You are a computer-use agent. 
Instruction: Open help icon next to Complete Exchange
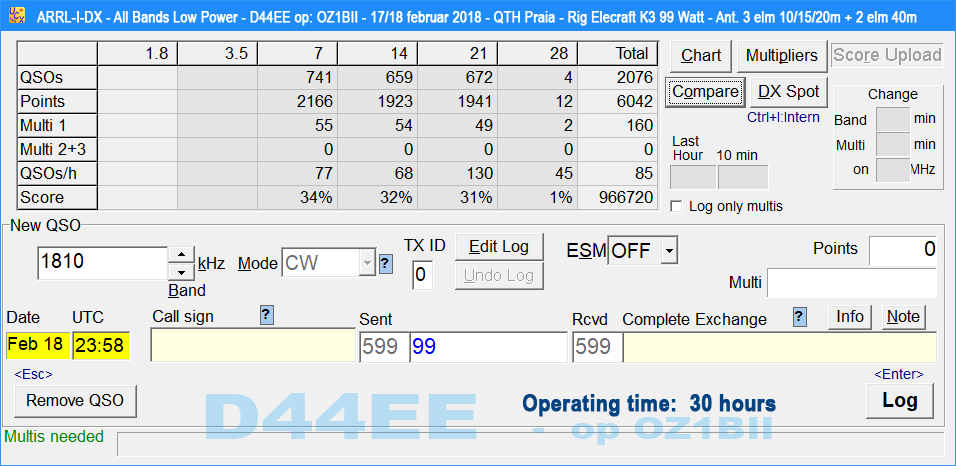click(799, 317)
